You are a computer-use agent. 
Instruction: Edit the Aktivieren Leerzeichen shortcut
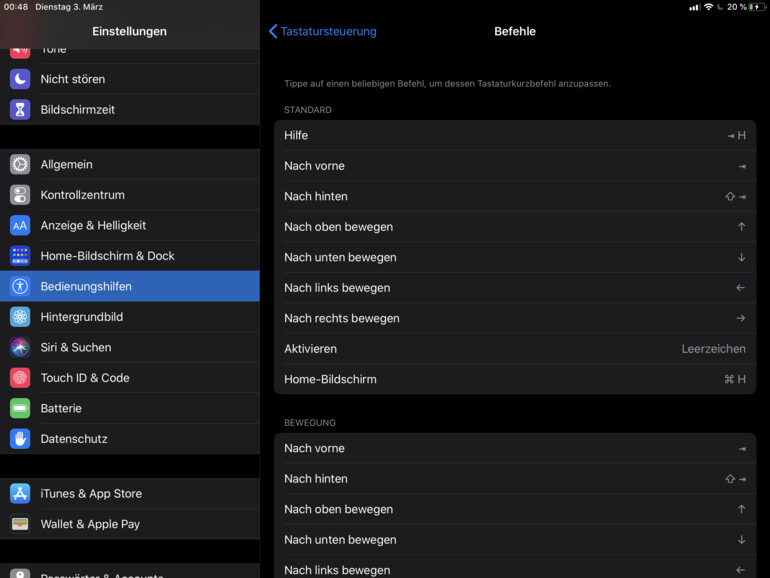pyautogui.click(x=514, y=349)
